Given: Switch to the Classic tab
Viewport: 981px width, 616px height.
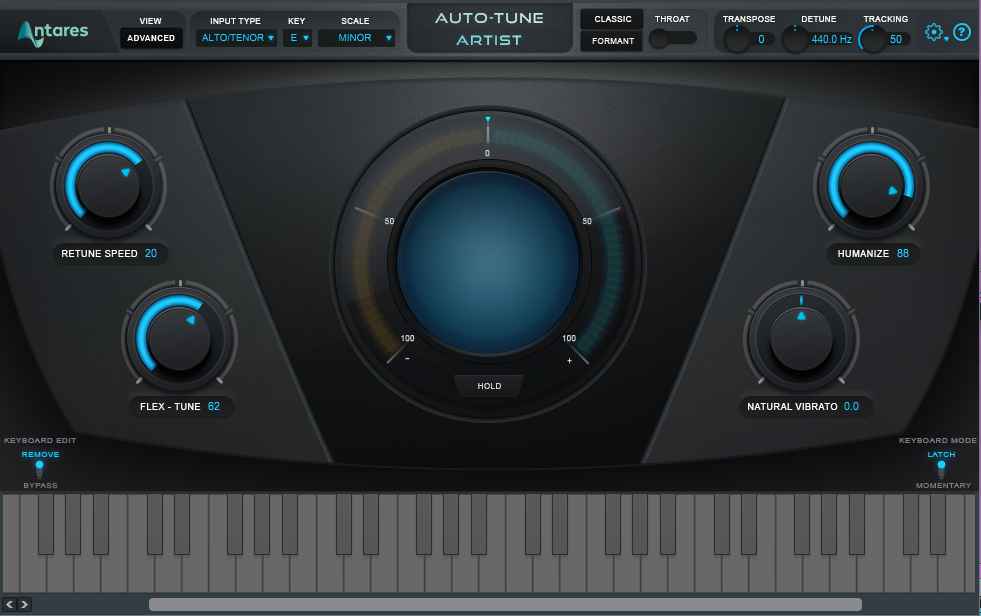Looking at the screenshot, I should tap(611, 18).
